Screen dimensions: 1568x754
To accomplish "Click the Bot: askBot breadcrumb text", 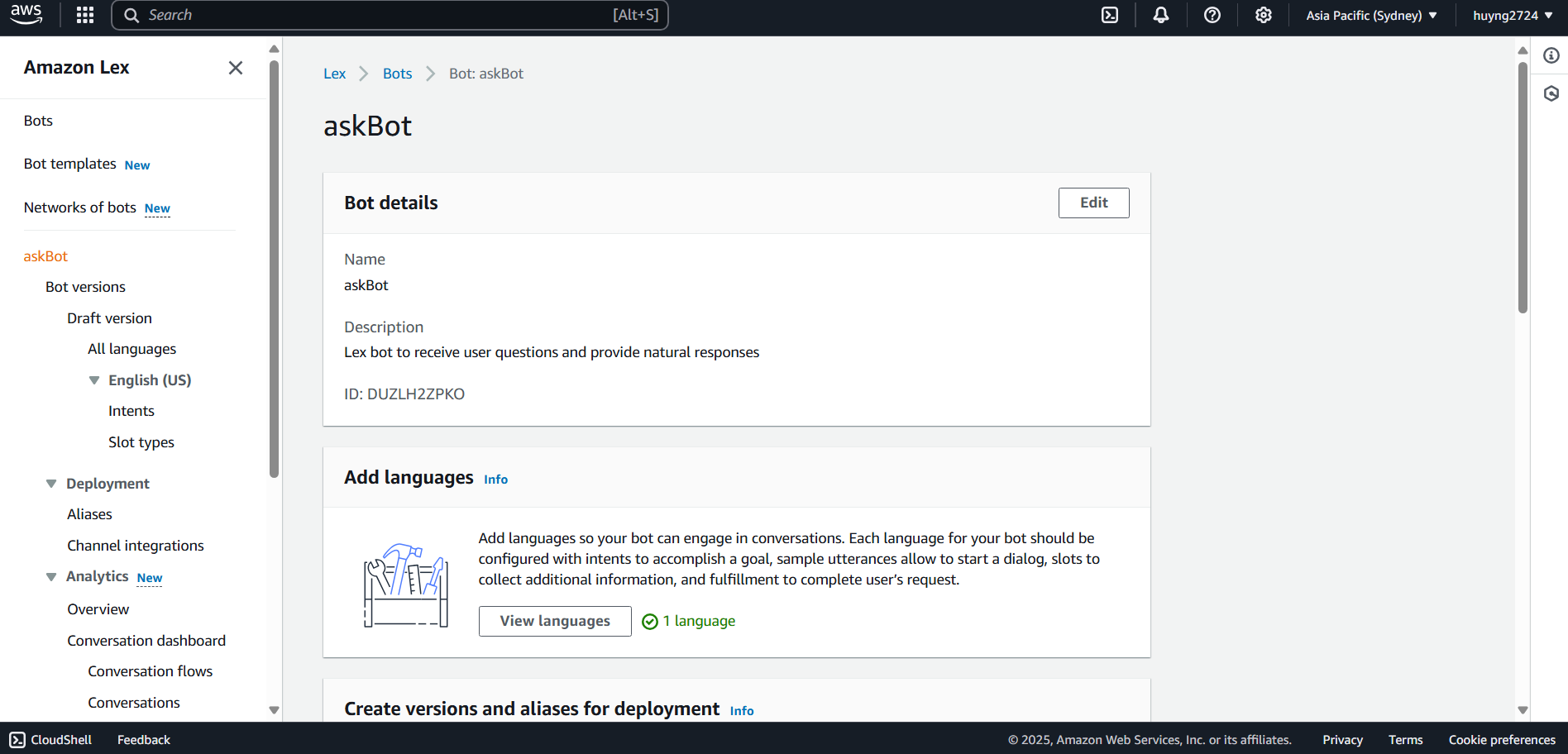I will coord(486,74).
